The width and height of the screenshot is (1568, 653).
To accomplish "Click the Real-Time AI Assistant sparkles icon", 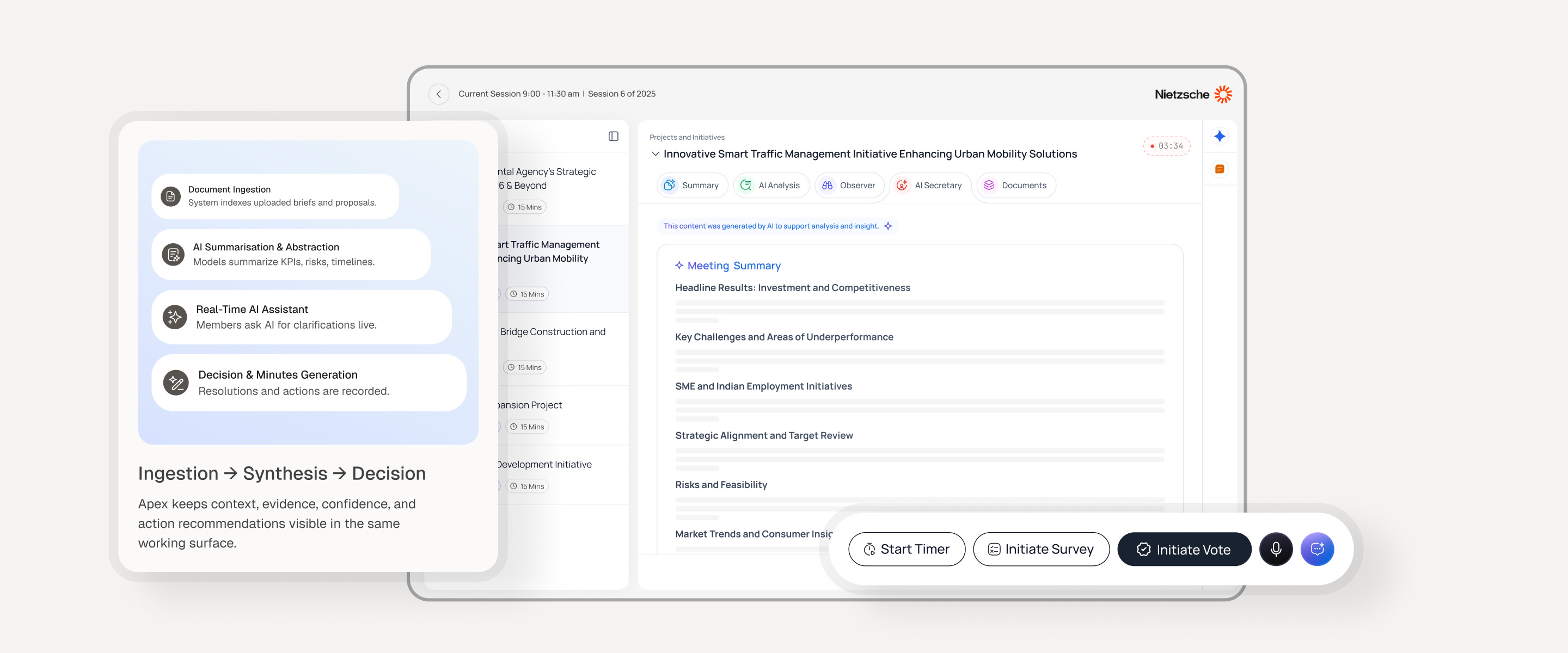I will (175, 317).
